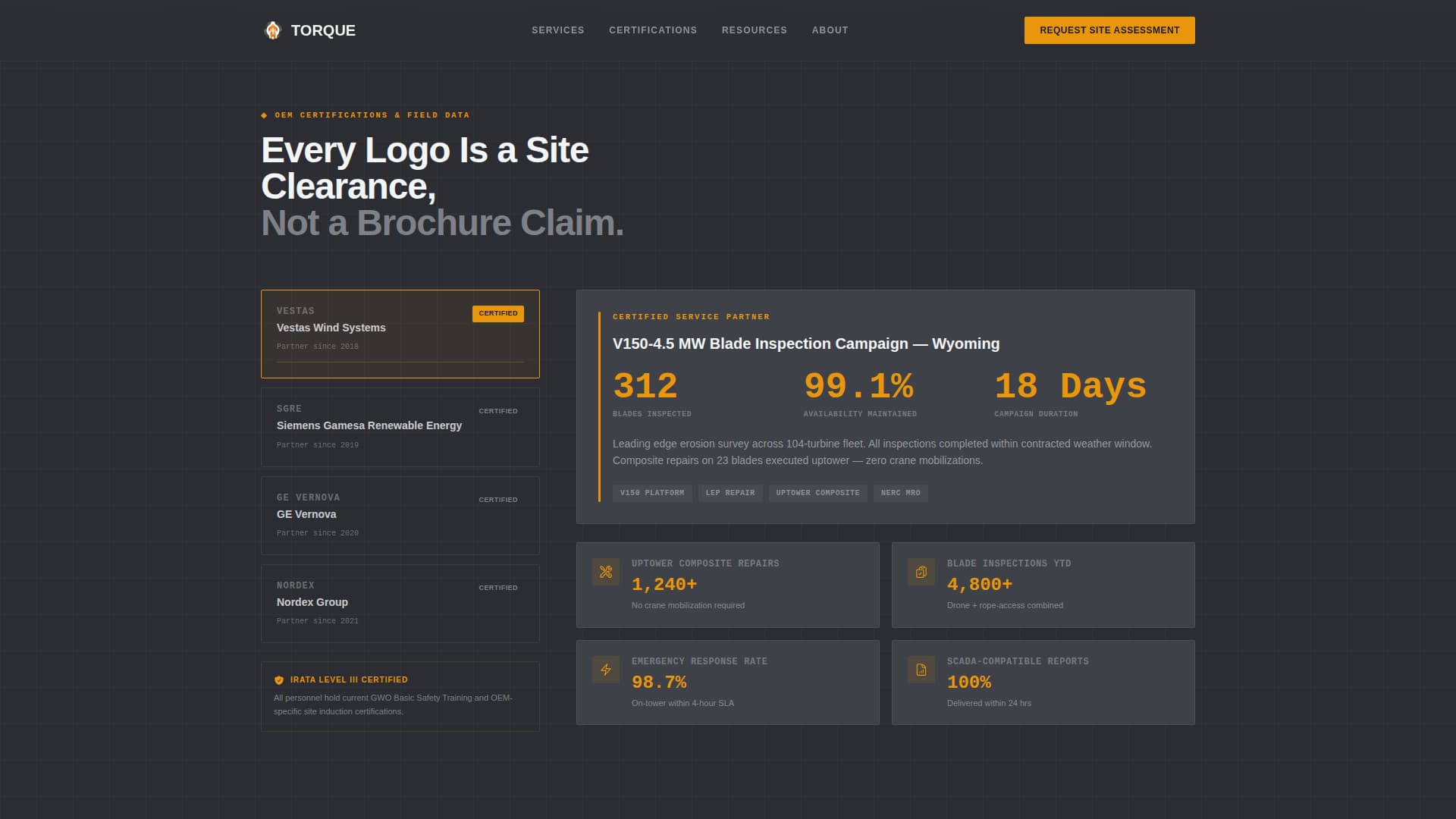
Task: Click the 312 blades inspected figure
Action: click(x=645, y=386)
